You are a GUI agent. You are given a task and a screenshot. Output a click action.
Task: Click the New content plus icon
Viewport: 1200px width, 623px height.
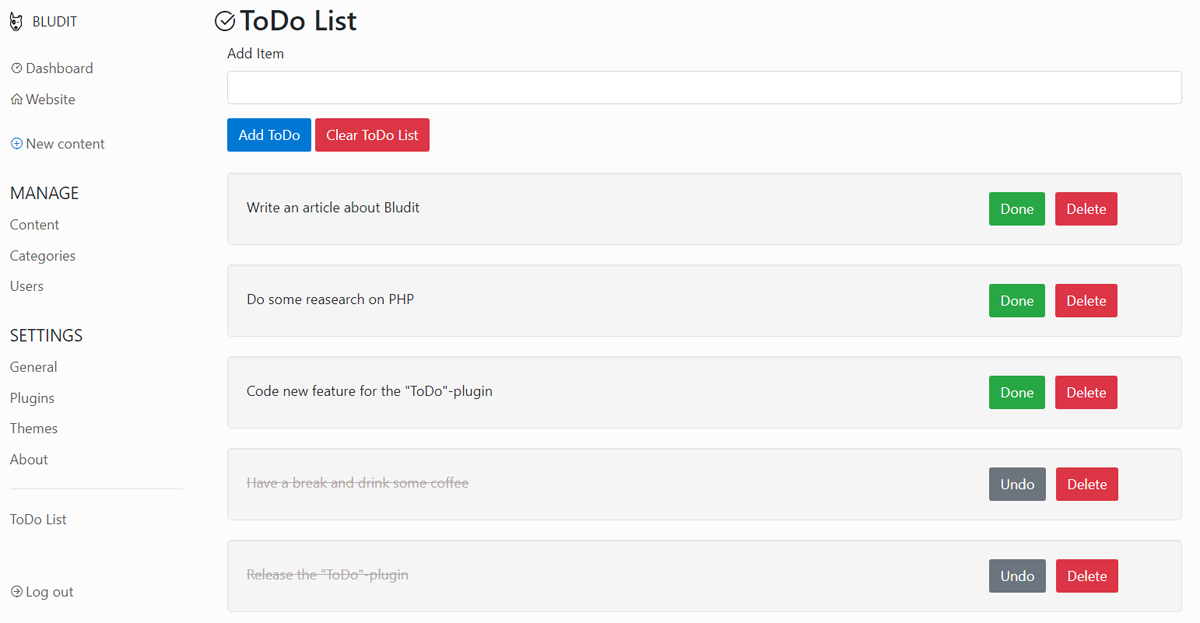click(x=16, y=144)
